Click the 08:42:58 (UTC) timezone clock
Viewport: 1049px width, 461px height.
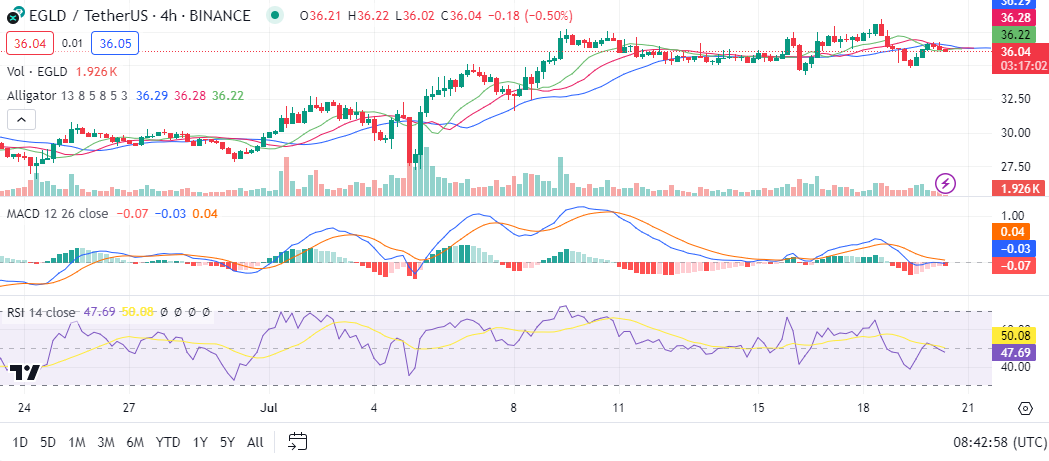pyautogui.click(x=1000, y=442)
